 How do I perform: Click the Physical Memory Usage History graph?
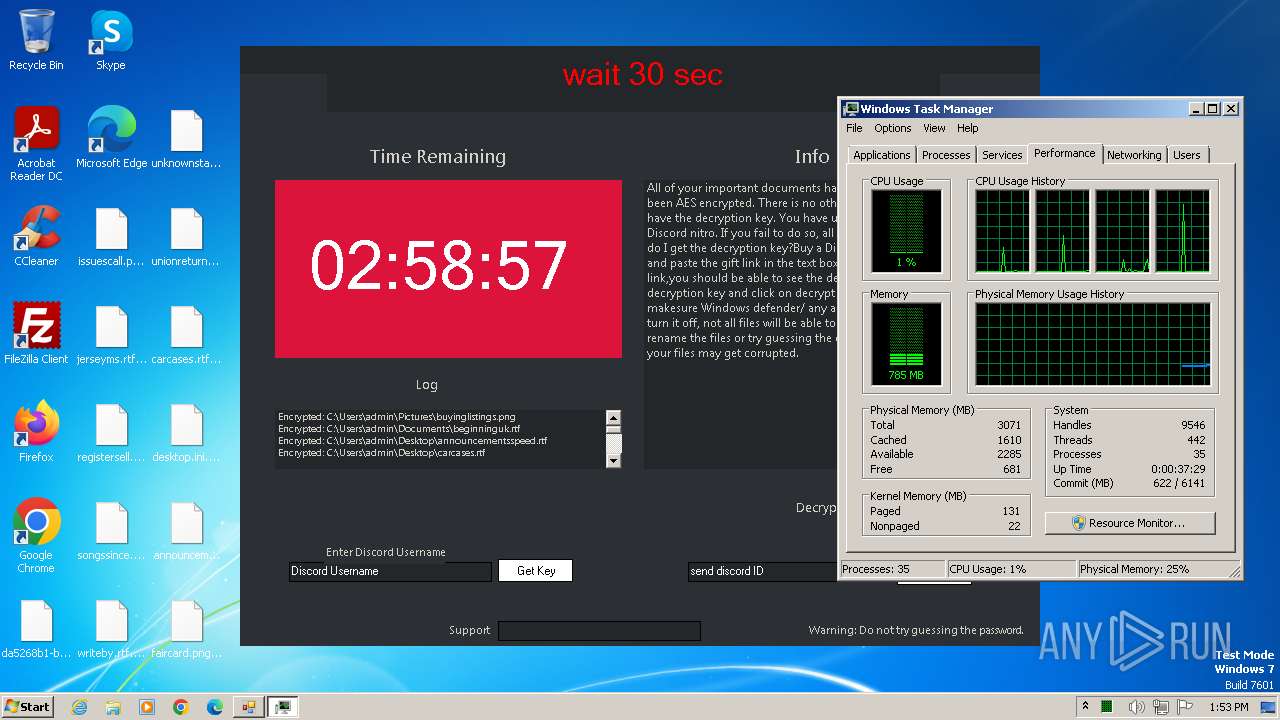1092,344
